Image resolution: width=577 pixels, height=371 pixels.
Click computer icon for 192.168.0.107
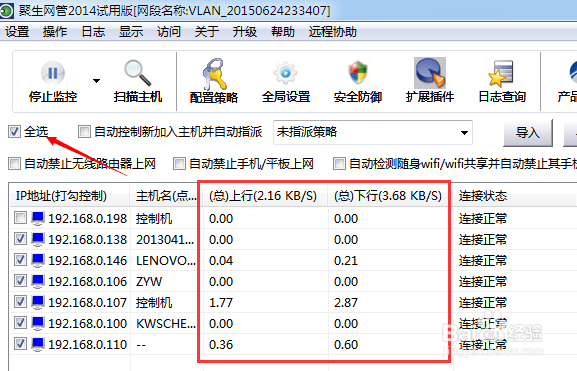point(38,302)
